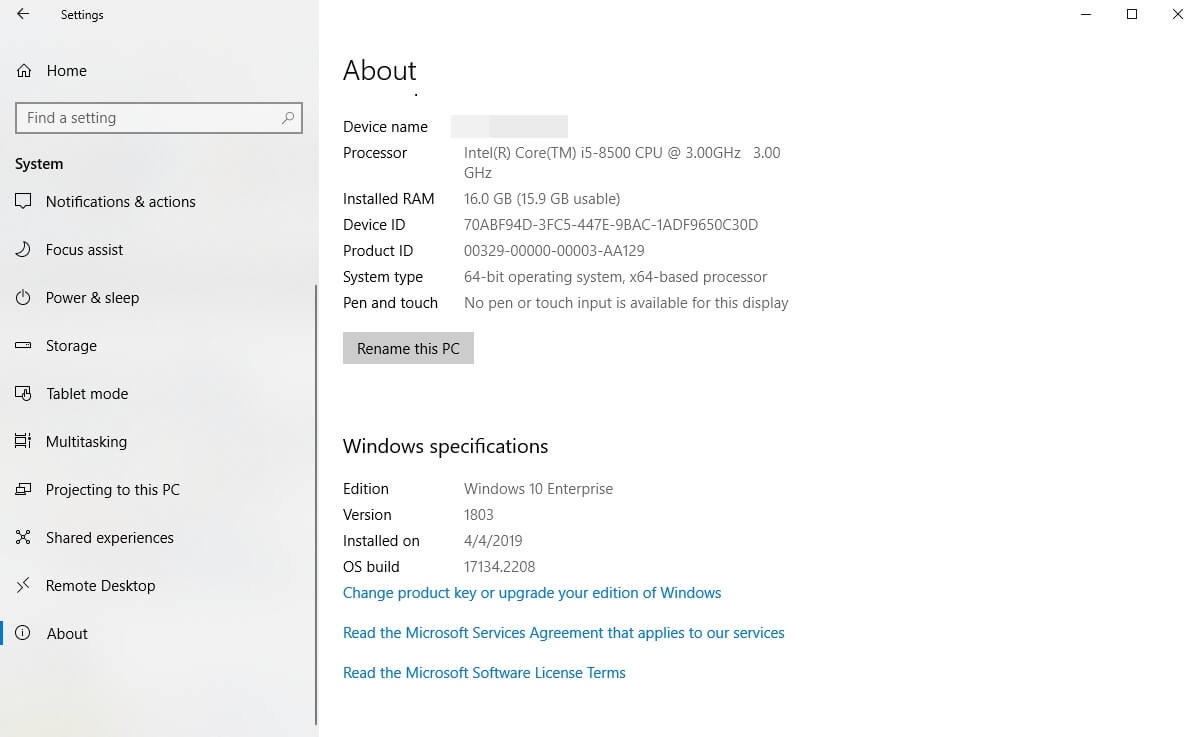This screenshot has width=1197, height=737.
Task: Click the Tablet mode icon
Action: (x=23, y=393)
